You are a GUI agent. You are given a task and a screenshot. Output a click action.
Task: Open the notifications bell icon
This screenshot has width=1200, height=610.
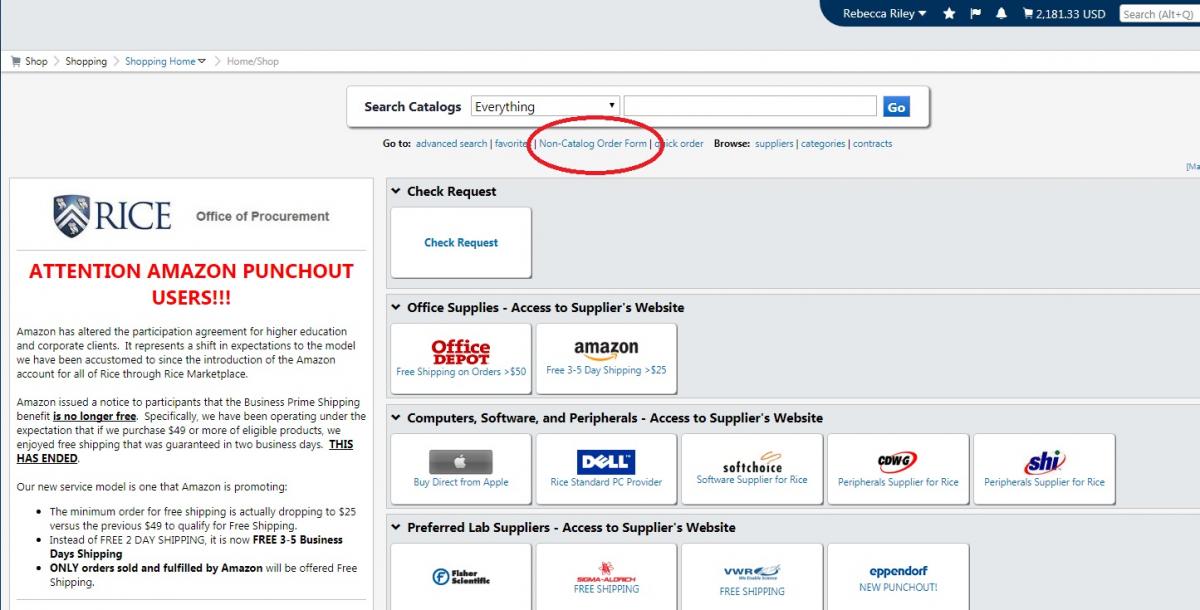coord(1001,14)
